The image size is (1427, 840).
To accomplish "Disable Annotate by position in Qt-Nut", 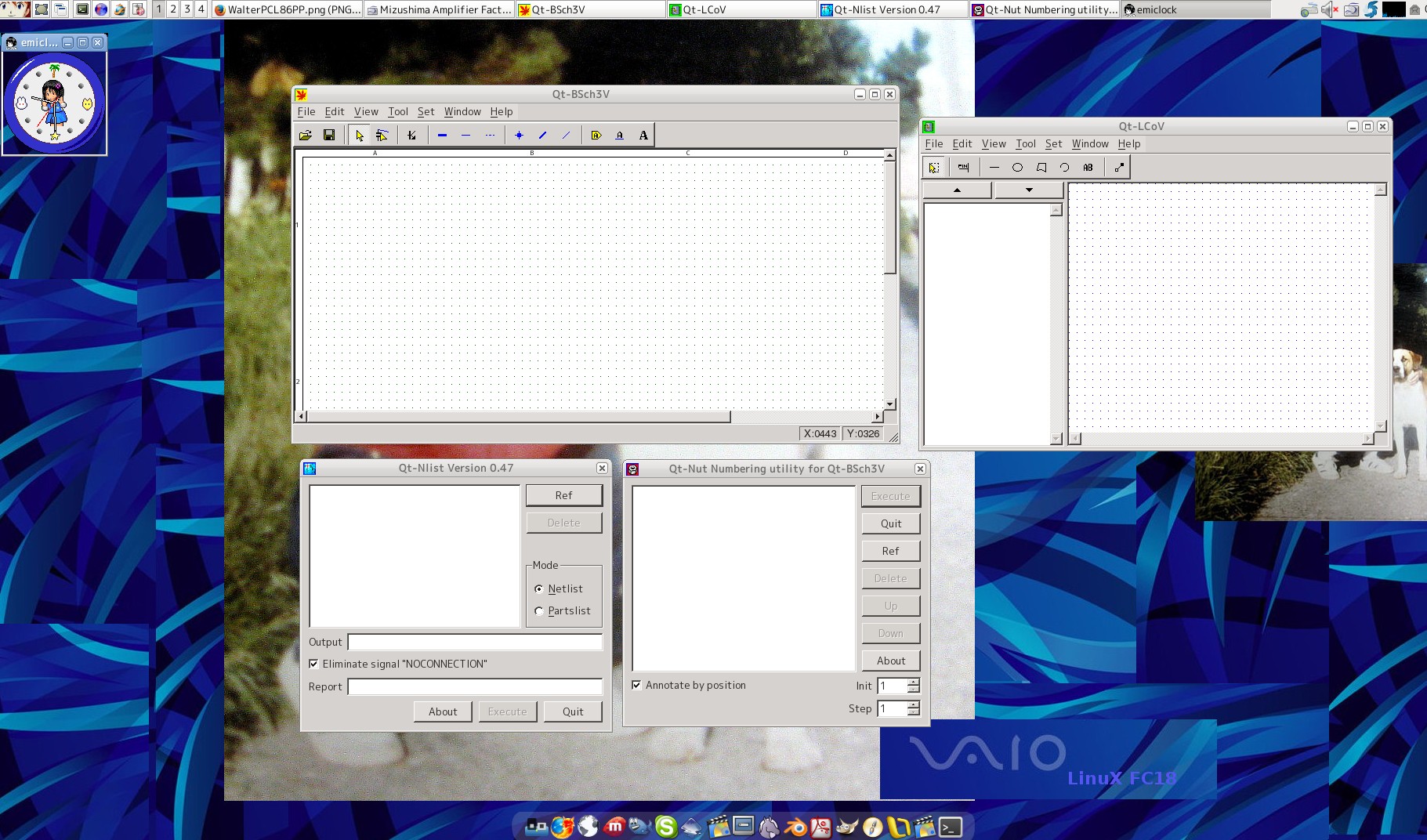I will pos(636,685).
